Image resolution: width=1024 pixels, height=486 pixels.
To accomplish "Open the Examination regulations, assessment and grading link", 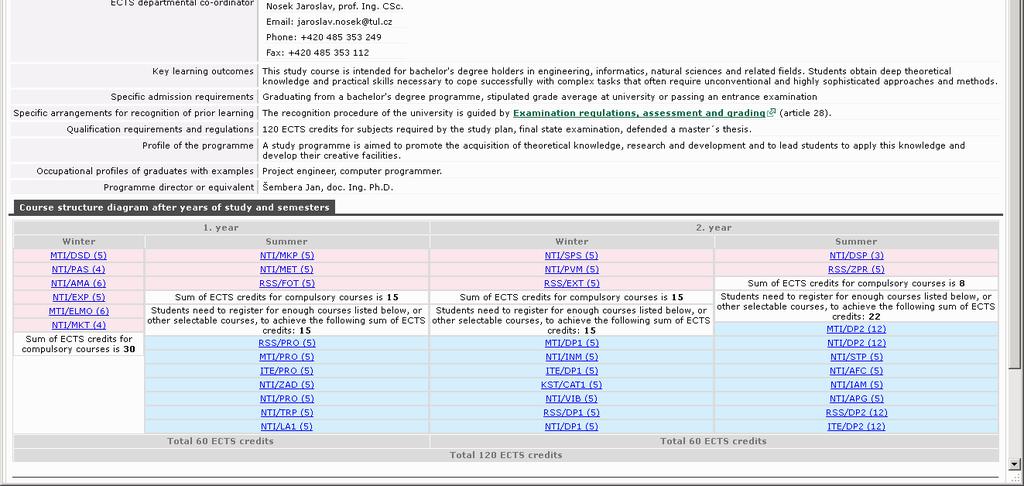I will point(639,113).
